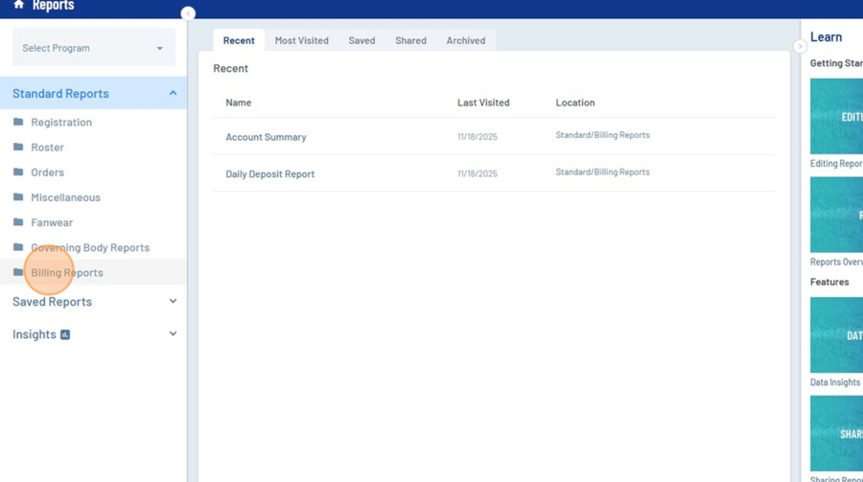Open the Select Program dropdown
863x482 pixels.
click(x=93, y=48)
